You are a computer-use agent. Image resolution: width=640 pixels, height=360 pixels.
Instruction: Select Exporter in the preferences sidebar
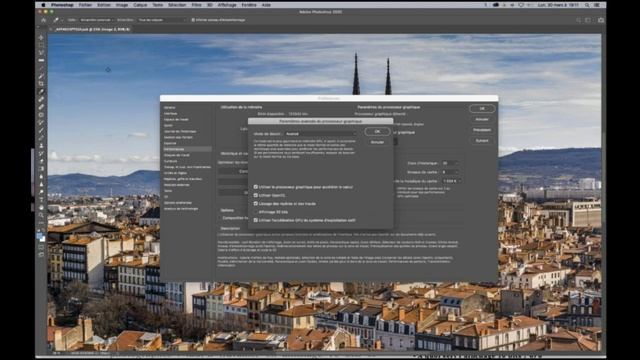tap(170, 143)
